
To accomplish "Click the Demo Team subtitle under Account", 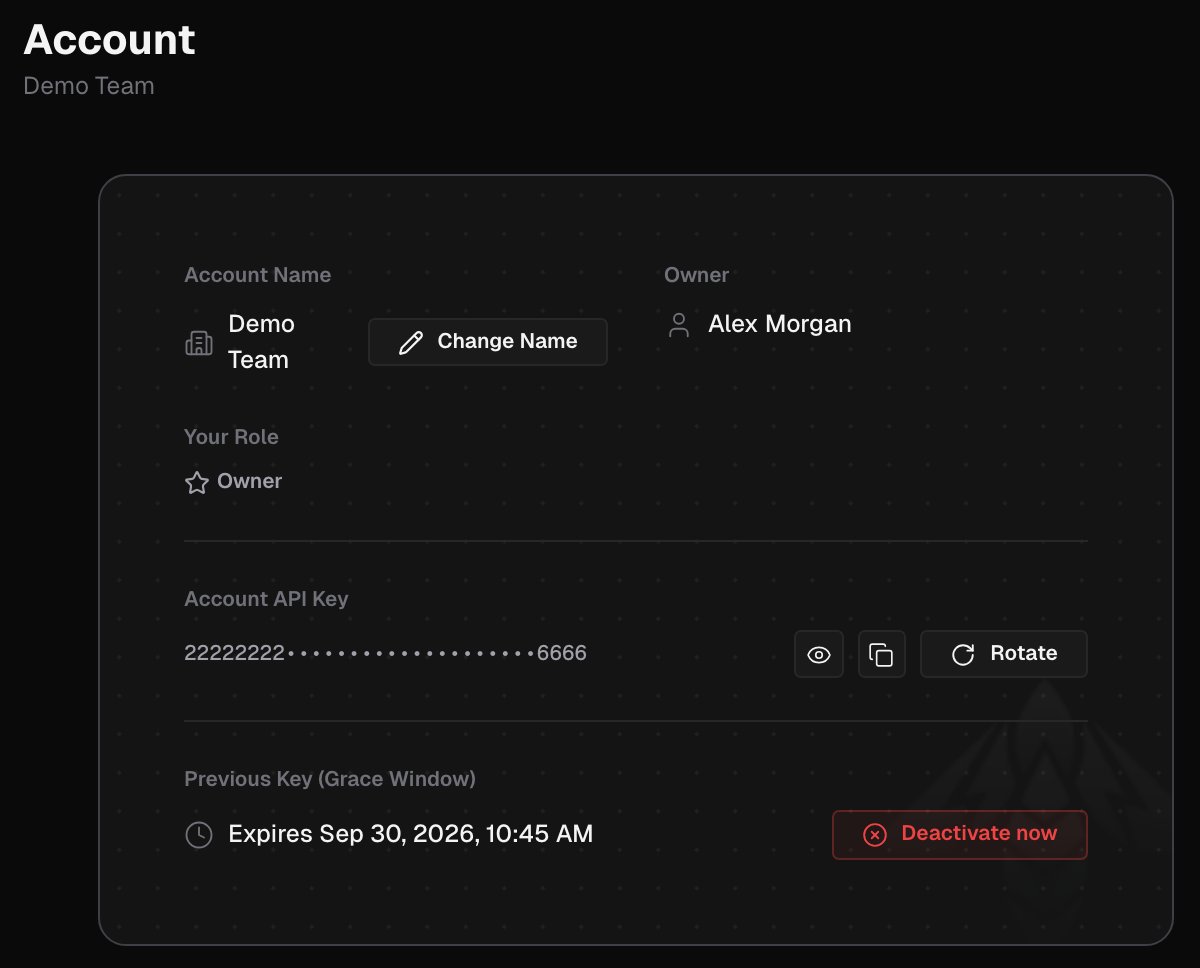I will point(89,86).
